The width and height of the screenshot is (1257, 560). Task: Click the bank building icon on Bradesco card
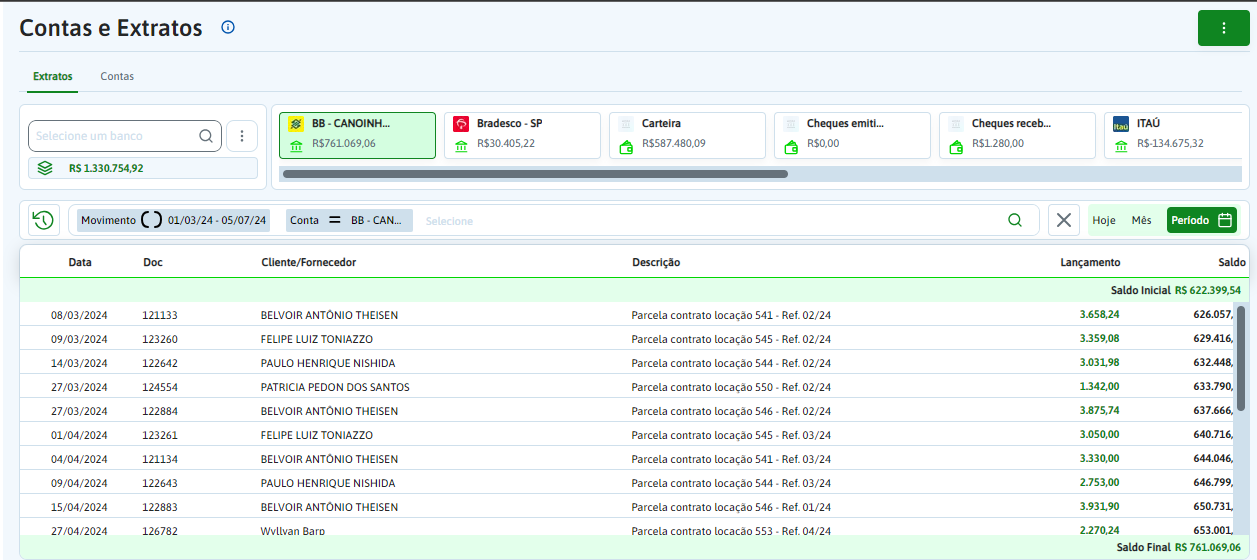tap(461, 146)
